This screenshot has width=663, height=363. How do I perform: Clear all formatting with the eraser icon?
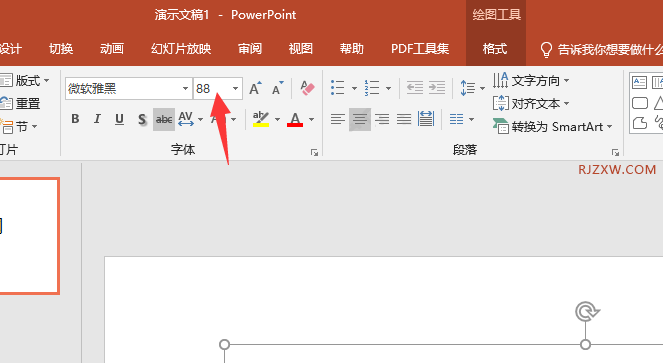(x=307, y=88)
